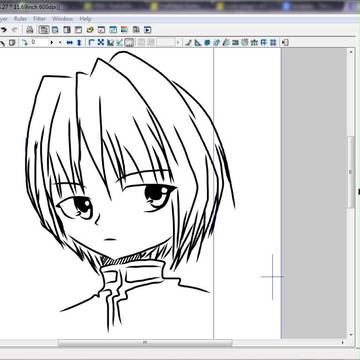
Task: Open the Help menu
Action: pos(86,19)
